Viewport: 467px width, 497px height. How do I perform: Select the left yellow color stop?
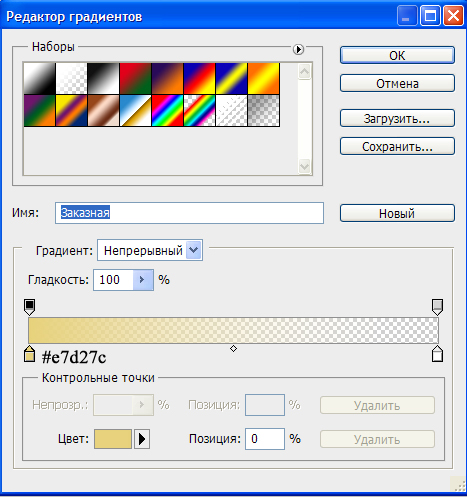click(x=30, y=354)
